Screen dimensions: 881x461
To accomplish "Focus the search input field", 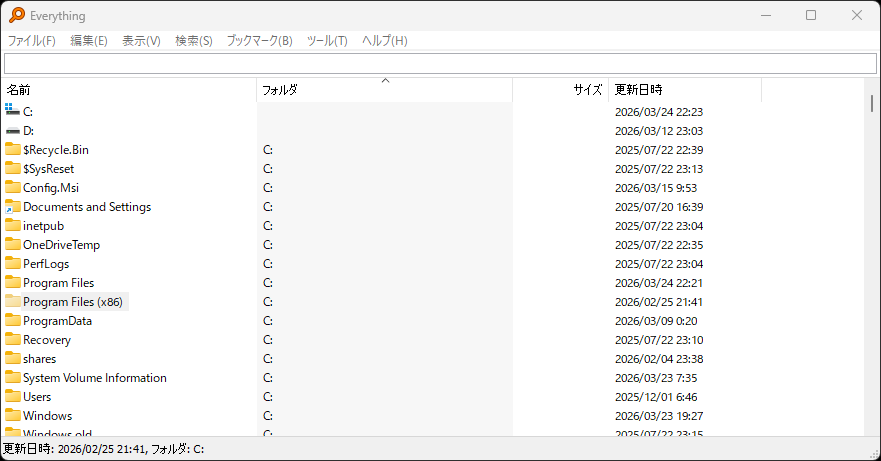I will click(x=440, y=64).
